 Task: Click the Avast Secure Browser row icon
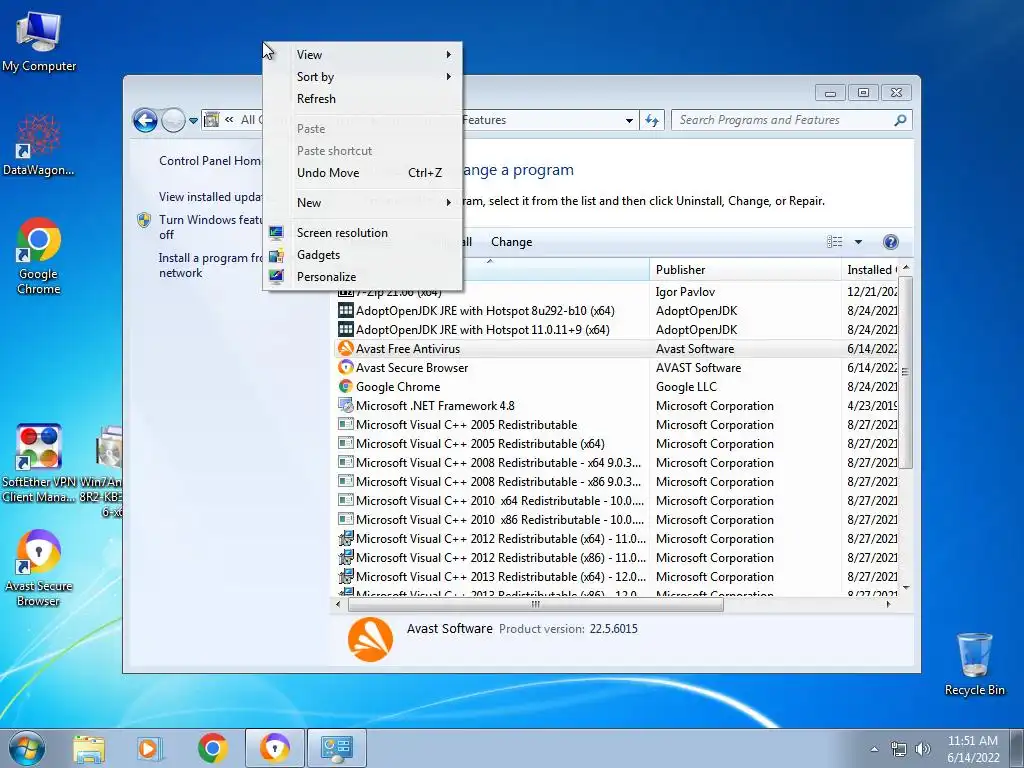345,367
